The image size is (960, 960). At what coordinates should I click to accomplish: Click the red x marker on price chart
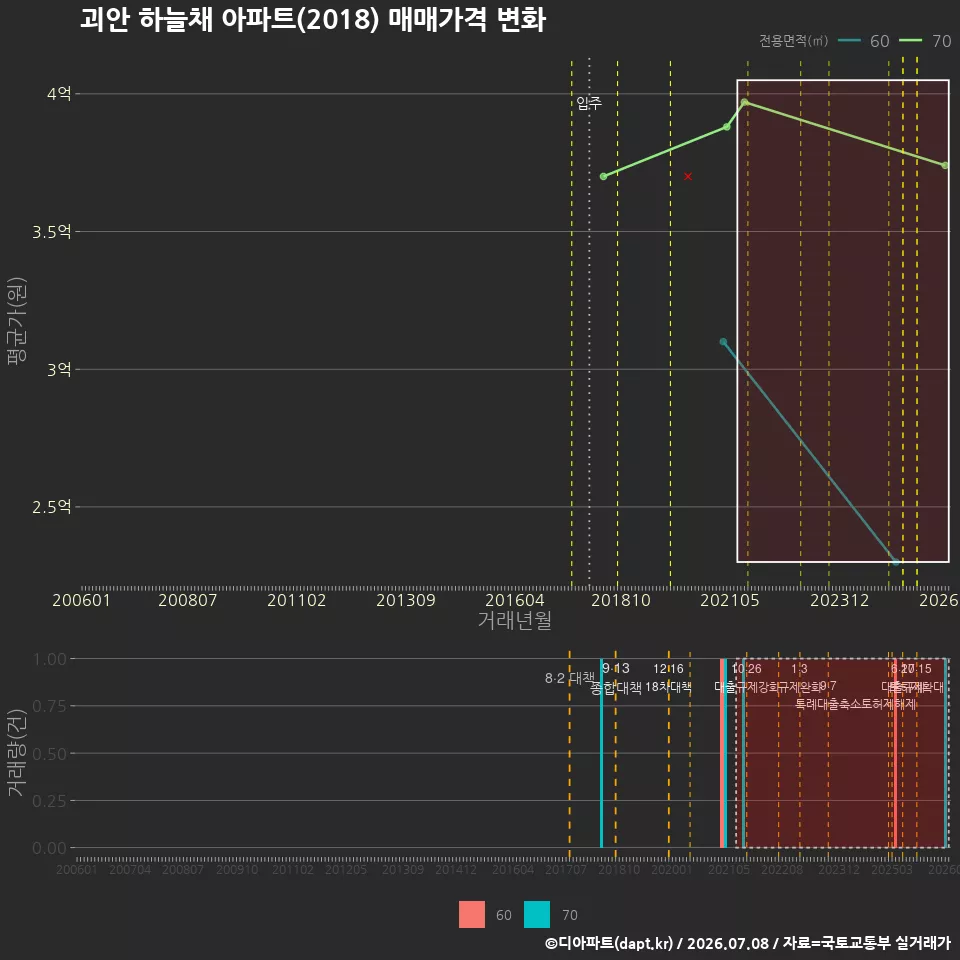click(688, 176)
